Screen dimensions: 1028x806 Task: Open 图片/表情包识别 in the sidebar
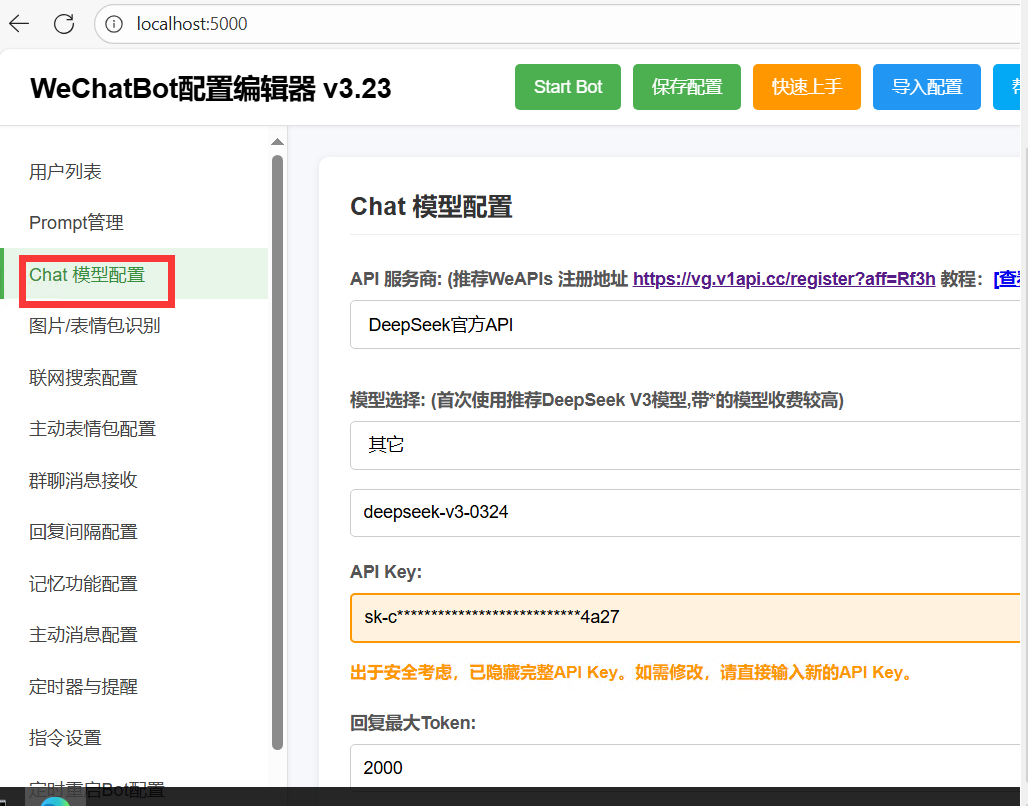[x=134, y=326]
